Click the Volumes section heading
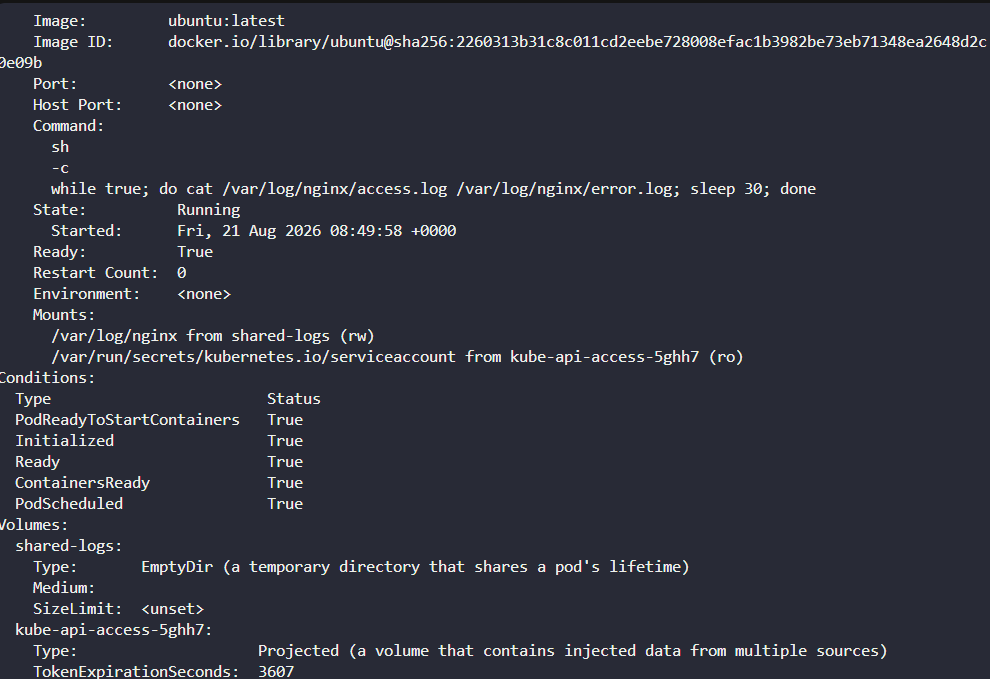Screen dimensions: 990x679 (34, 525)
